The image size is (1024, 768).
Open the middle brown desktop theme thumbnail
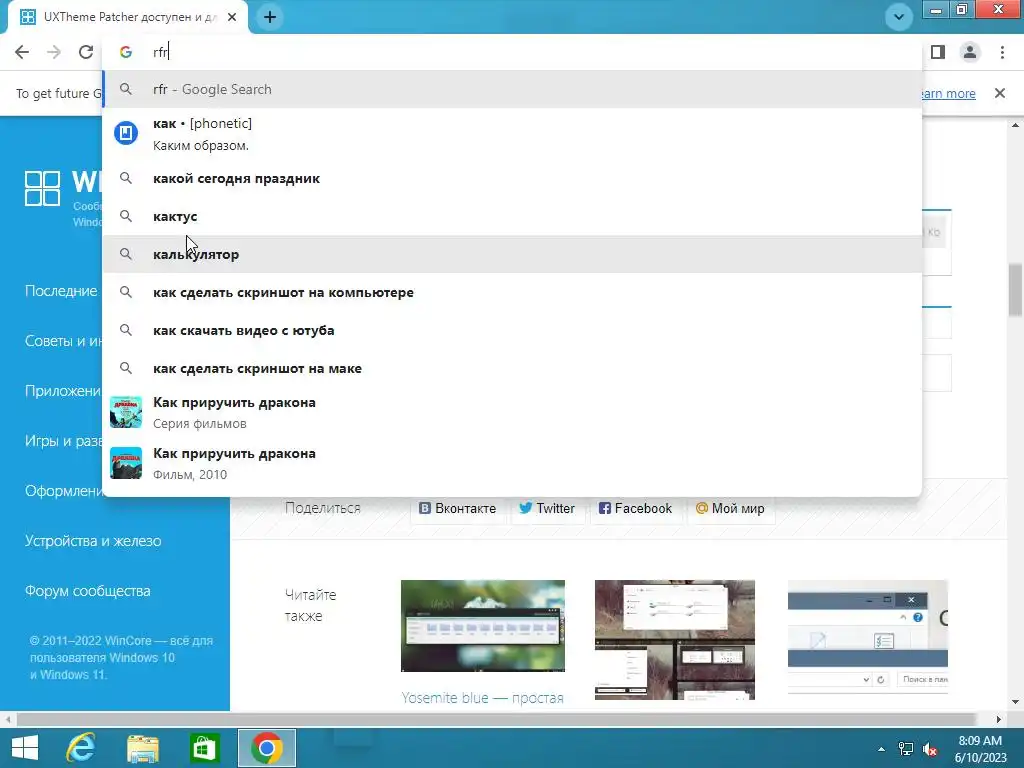tap(675, 639)
